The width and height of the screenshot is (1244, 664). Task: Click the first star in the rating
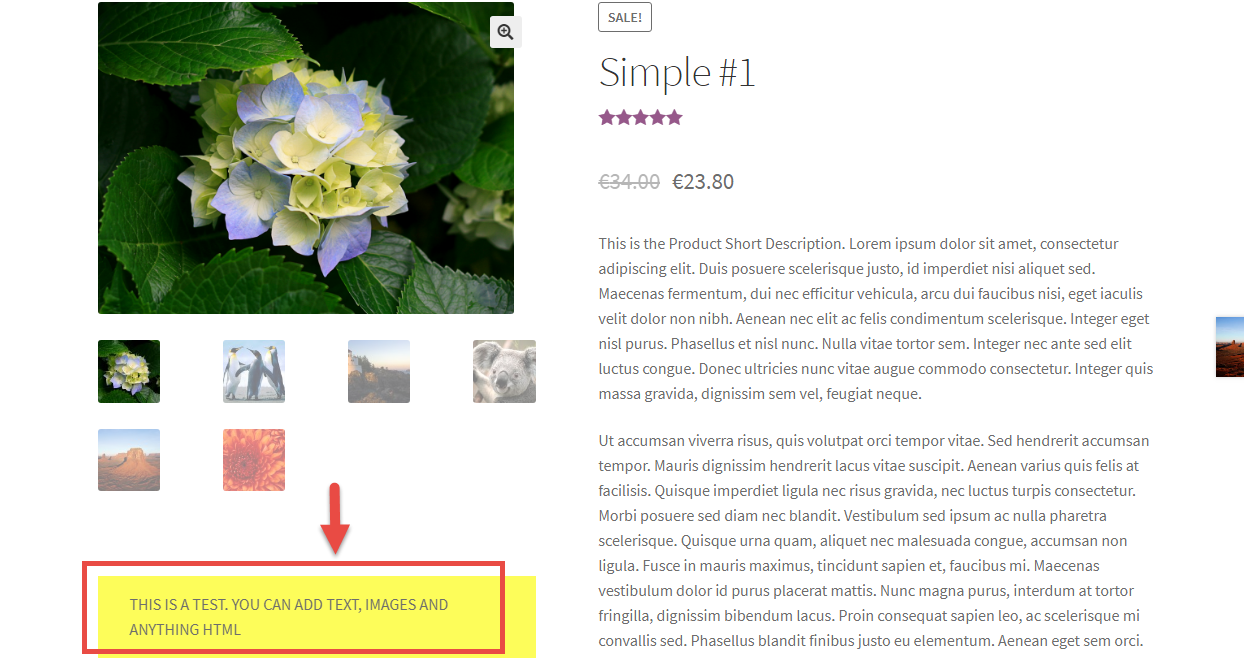click(x=607, y=118)
